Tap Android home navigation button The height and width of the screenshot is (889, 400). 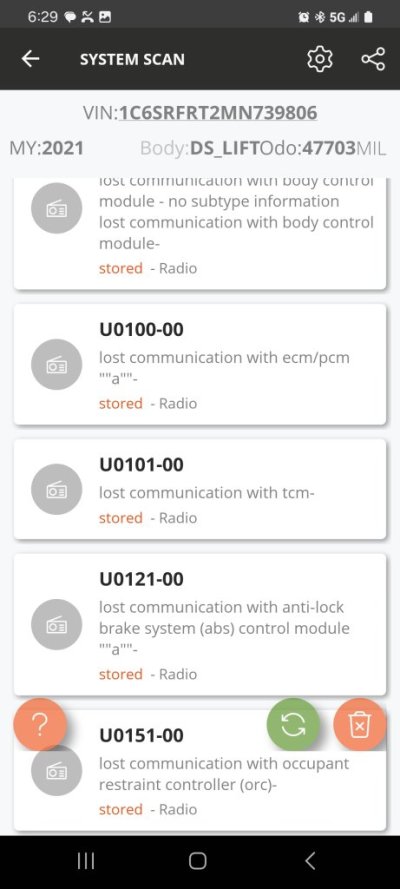[197, 861]
